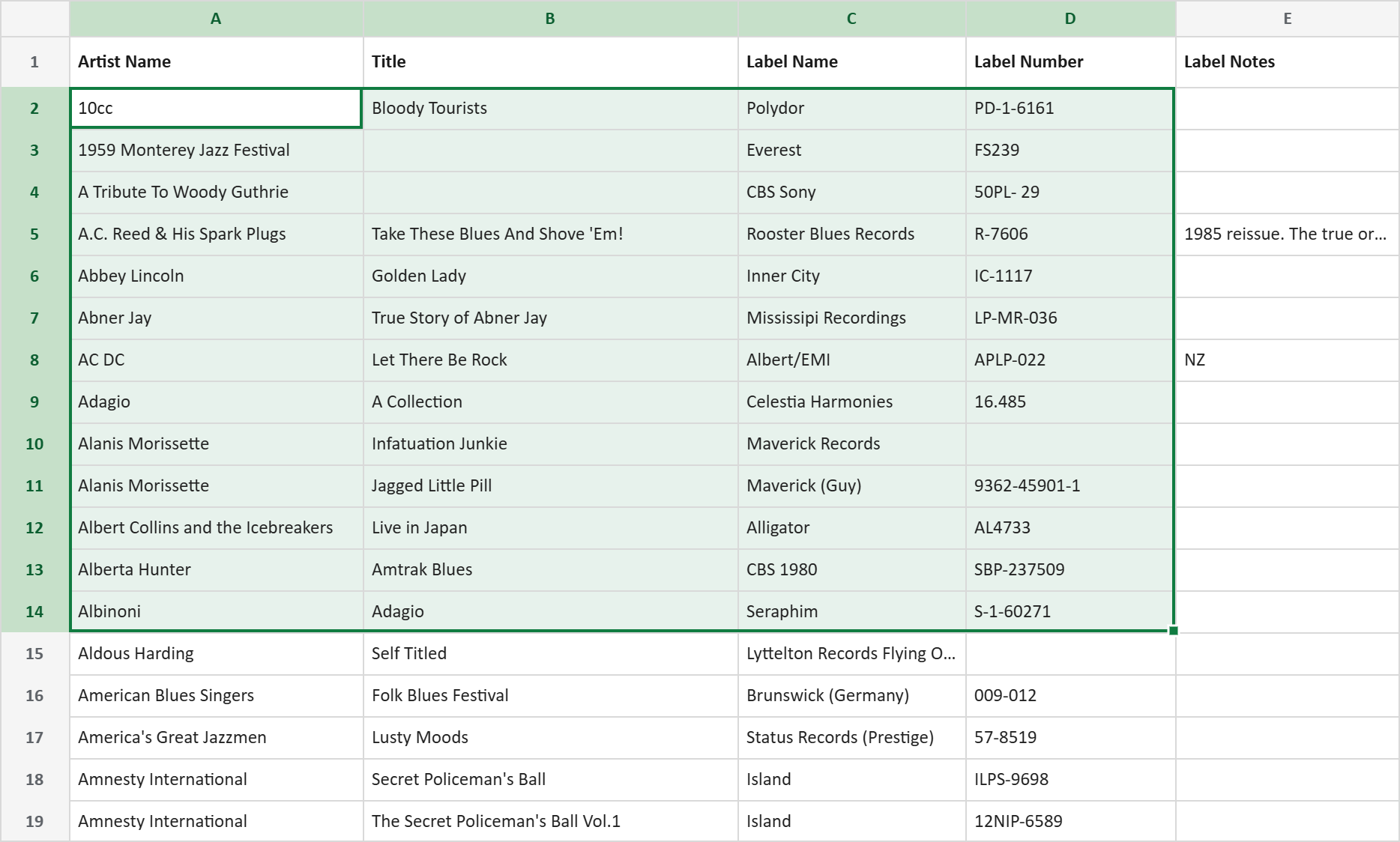Click the selection fill handle
This screenshot has width=1400, height=842.
point(1174,631)
